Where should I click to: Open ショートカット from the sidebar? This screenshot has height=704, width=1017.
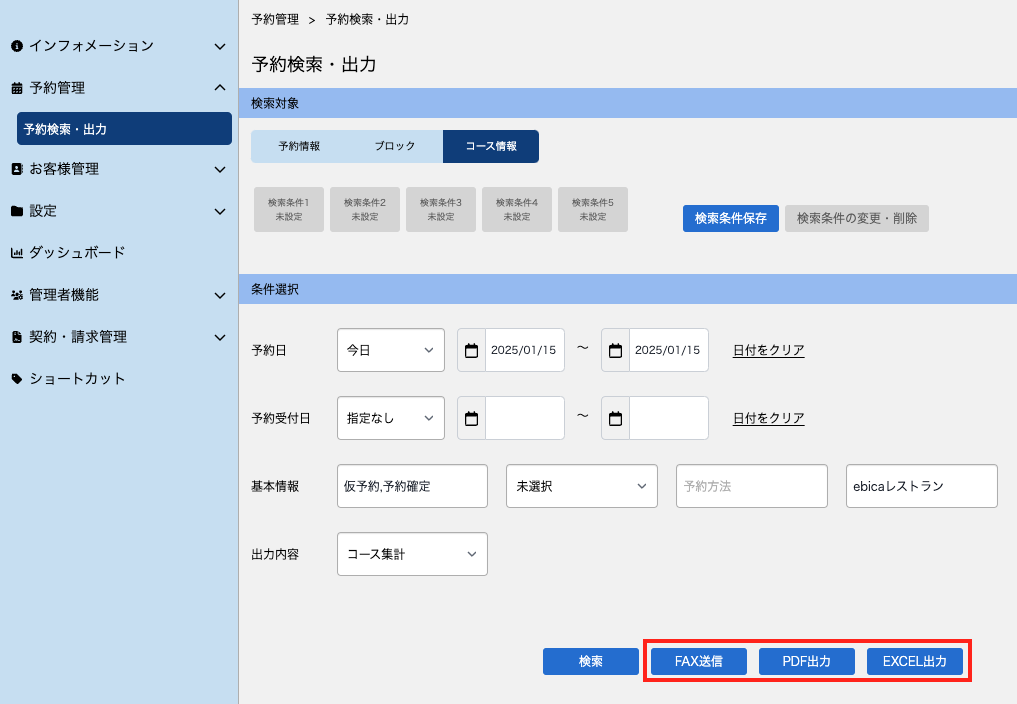77,379
